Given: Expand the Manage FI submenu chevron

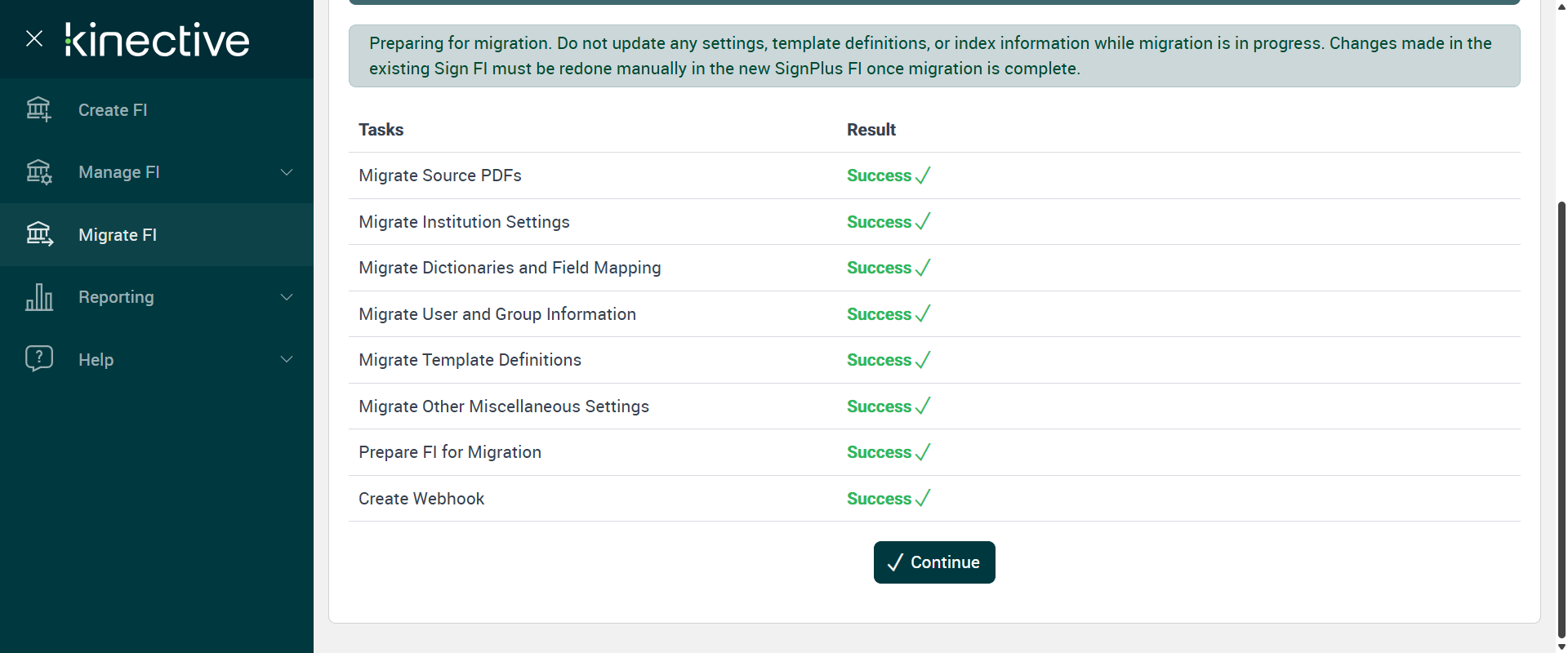Looking at the screenshot, I should coord(287,172).
